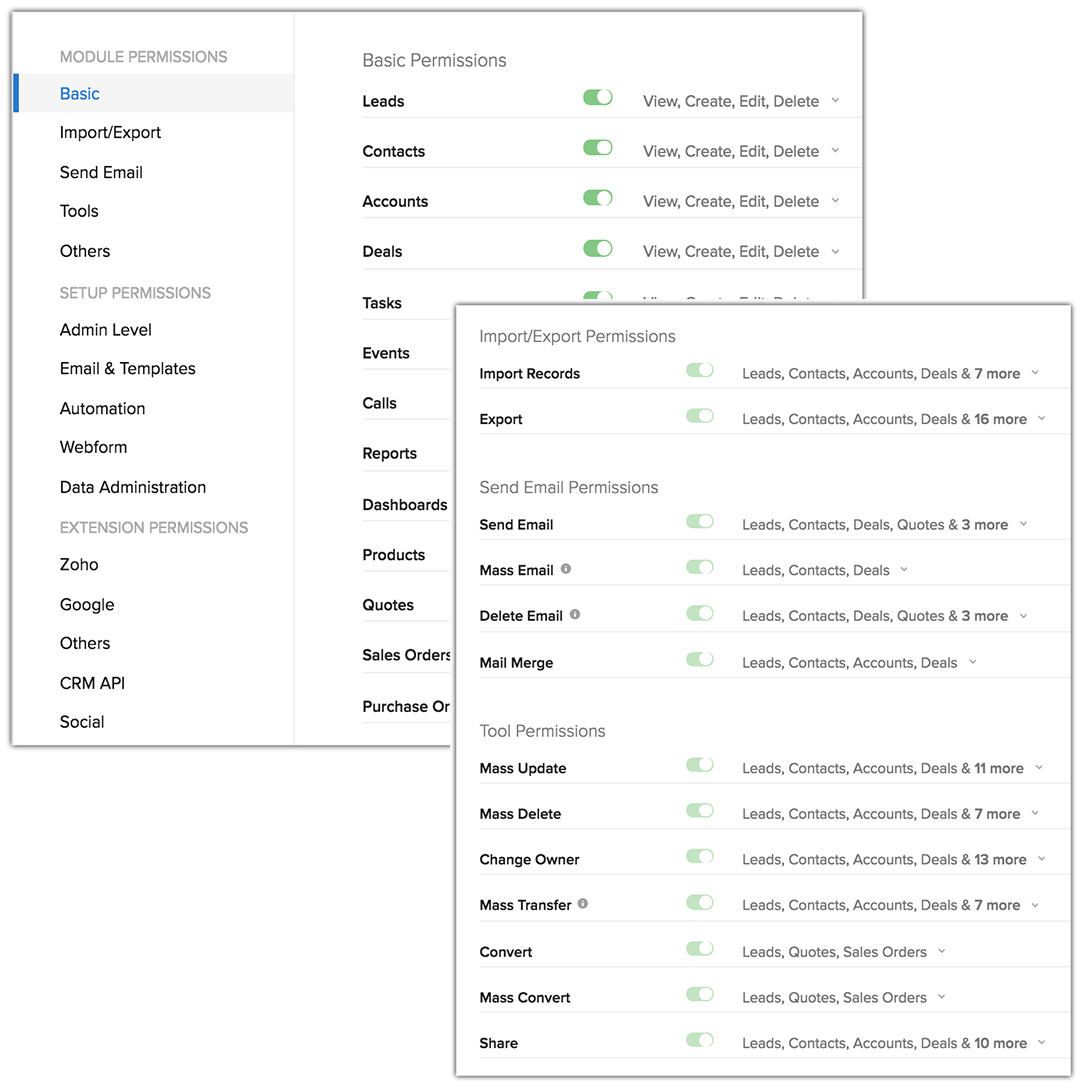Click info icon next to Mass Transfer
Viewport: 1083px width, 1089px height.
pyautogui.click(x=583, y=904)
